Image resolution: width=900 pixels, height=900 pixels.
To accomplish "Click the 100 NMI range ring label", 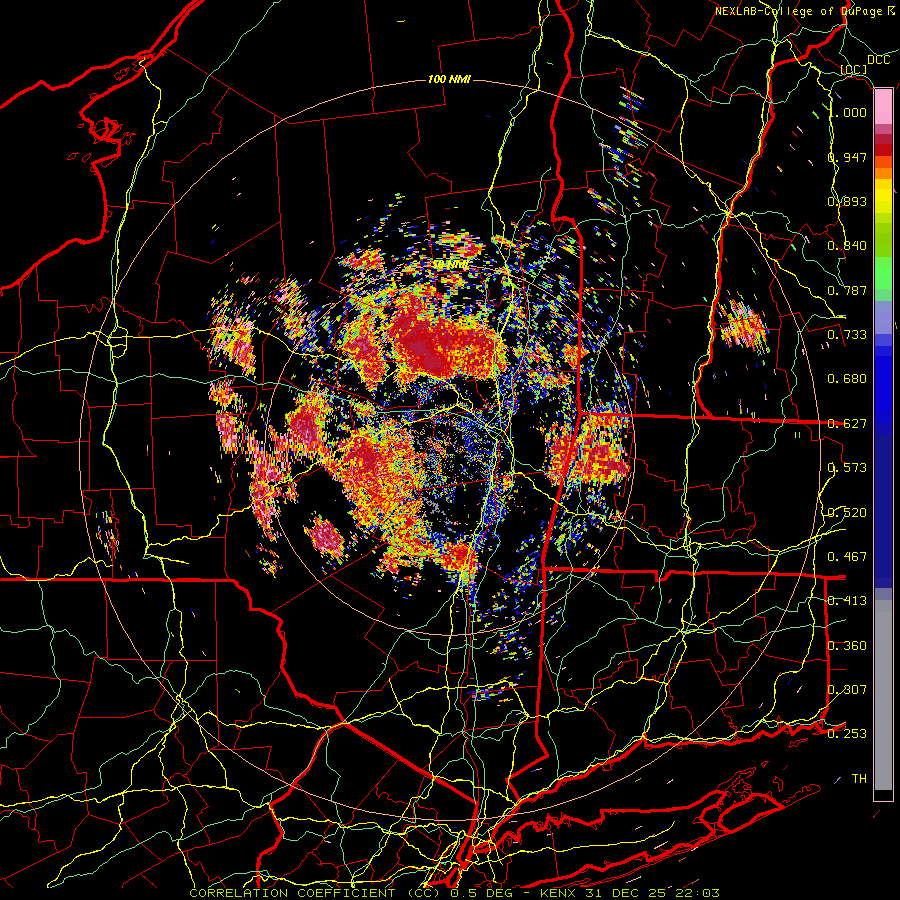I will (x=449, y=79).
